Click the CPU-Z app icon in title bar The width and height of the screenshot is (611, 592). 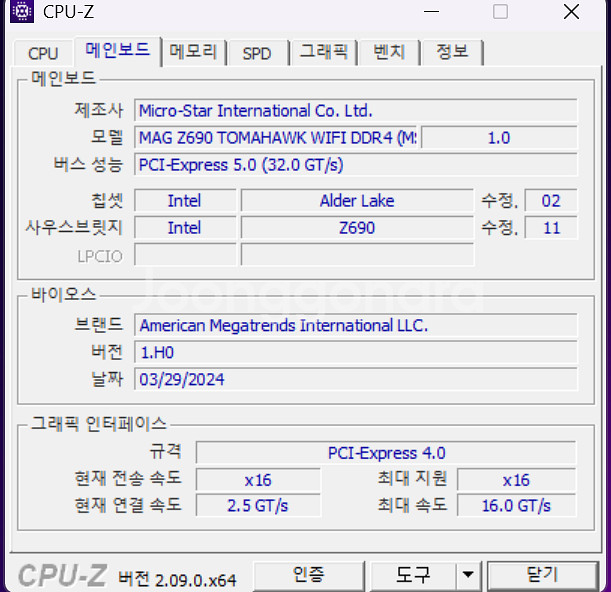click(x=21, y=13)
